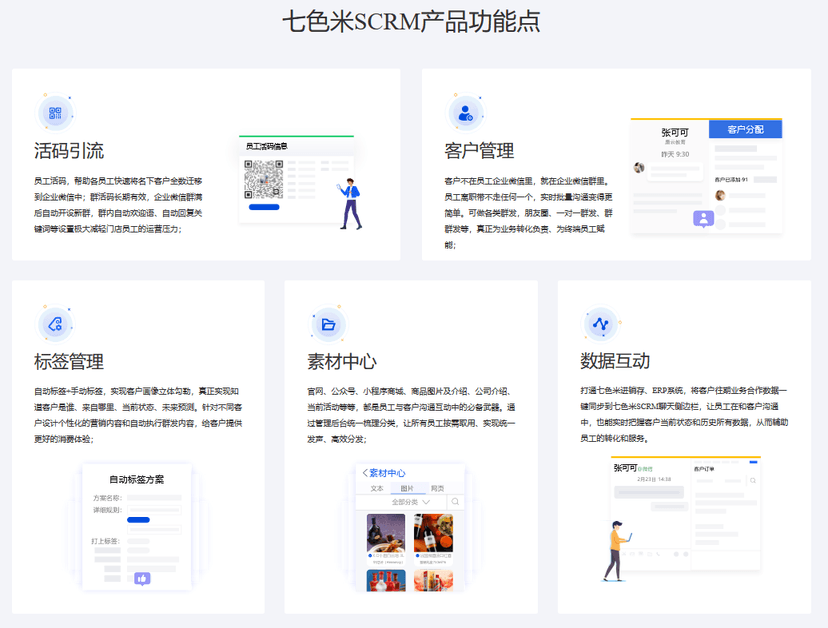828x628 pixels.
Task: Click the purple thumbs-up icon in 自动标签方案
Action: pos(142,579)
